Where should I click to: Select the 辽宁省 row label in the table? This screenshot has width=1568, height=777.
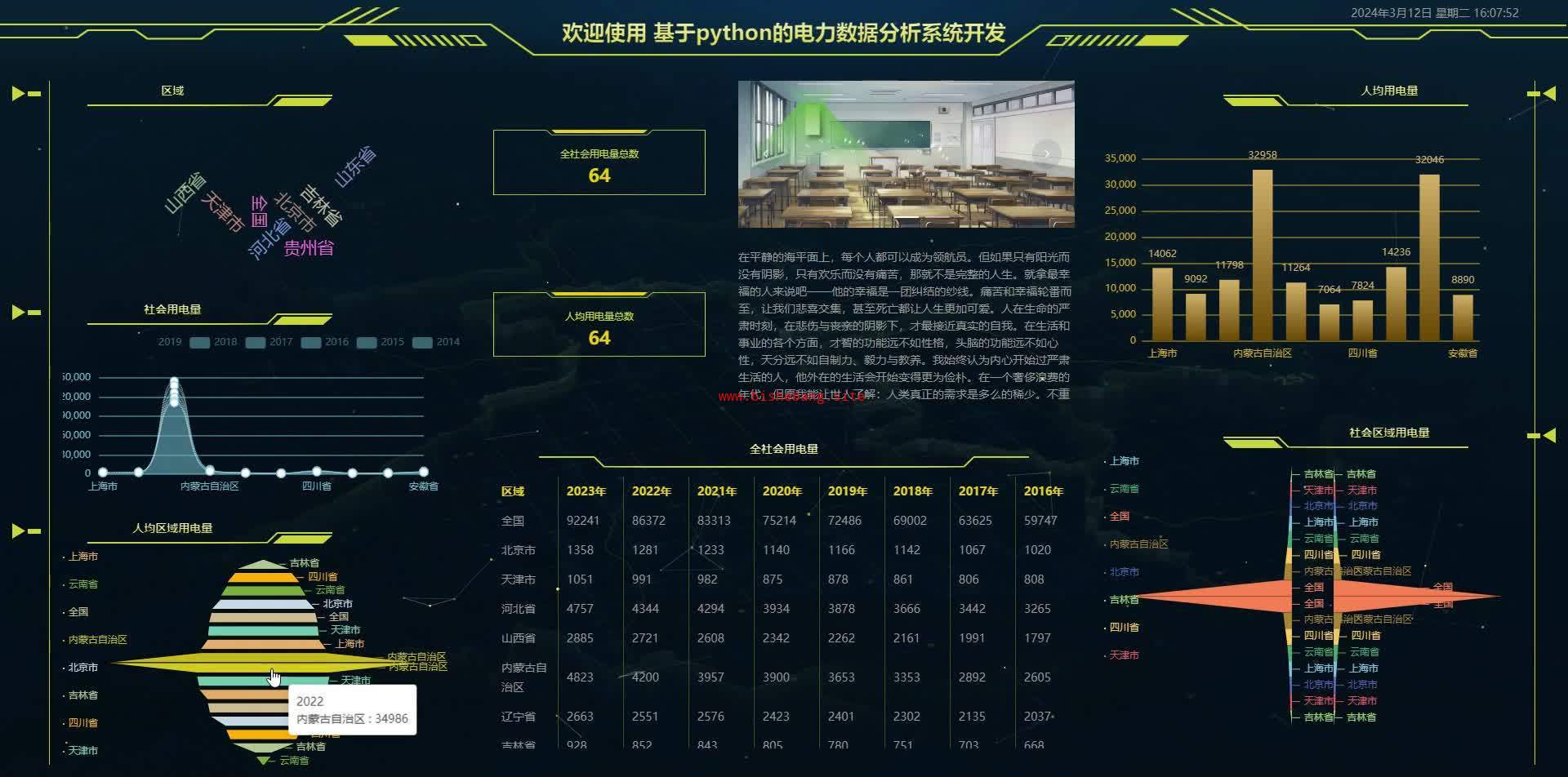click(x=519, y=717)
